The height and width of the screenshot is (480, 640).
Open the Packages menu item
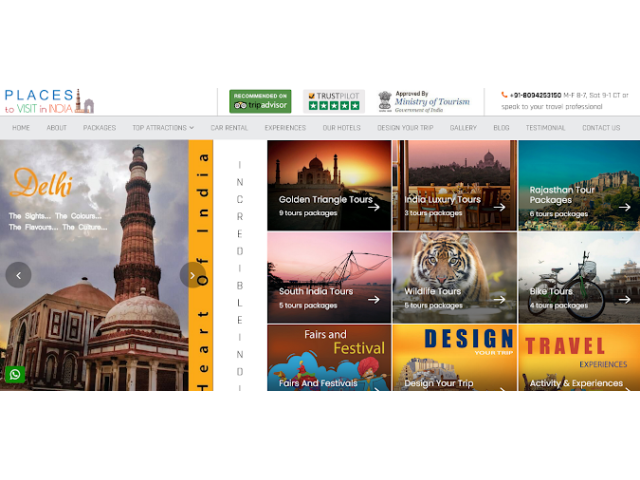coord(99,128)
